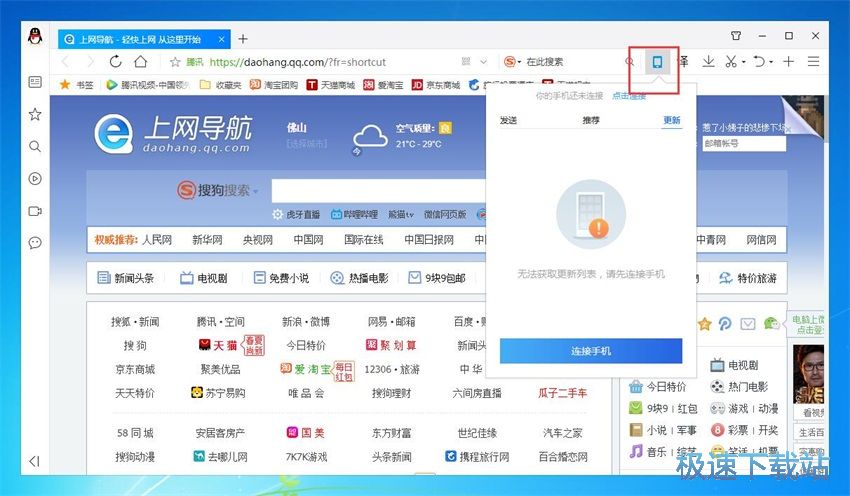The height and width of the screenshot is (496, 850).
Task: Select the 电视剧 tab
Action: pos(204,278)
